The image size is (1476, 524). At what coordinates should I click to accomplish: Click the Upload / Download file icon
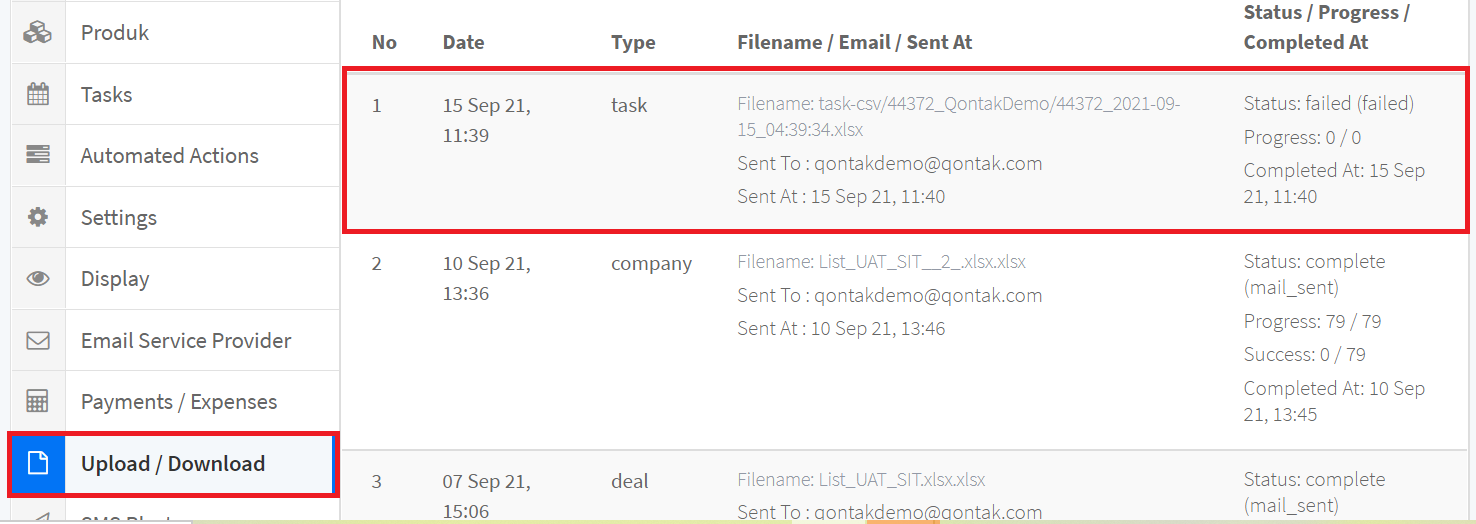[x=38, y=464]
